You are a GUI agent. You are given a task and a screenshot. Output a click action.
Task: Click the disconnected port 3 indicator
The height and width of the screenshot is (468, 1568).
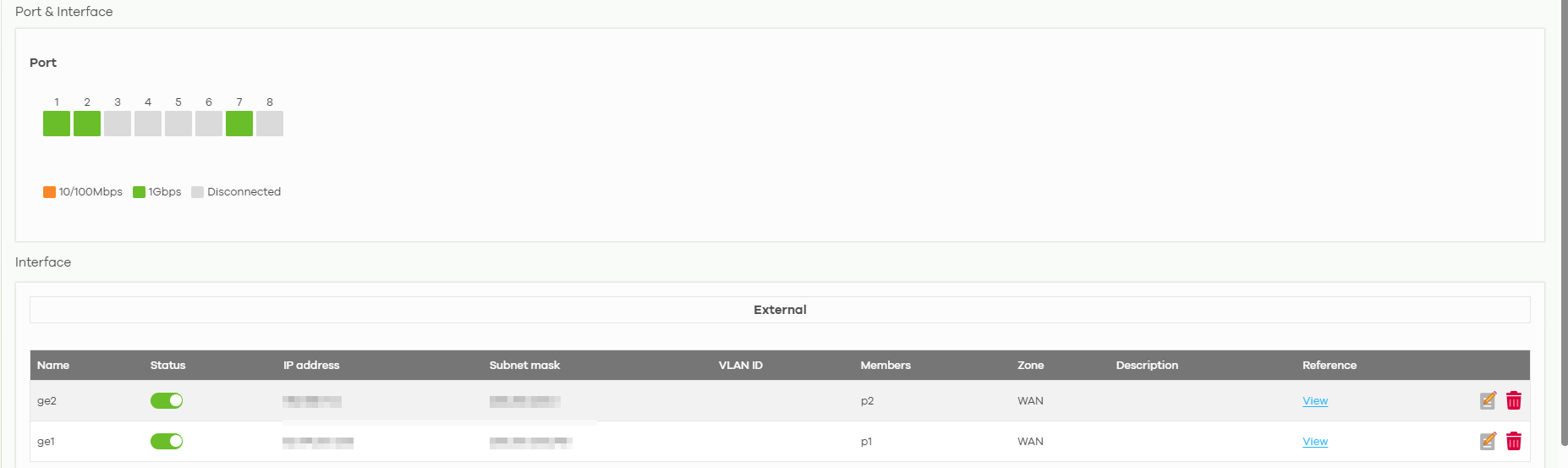pos(118,124)
